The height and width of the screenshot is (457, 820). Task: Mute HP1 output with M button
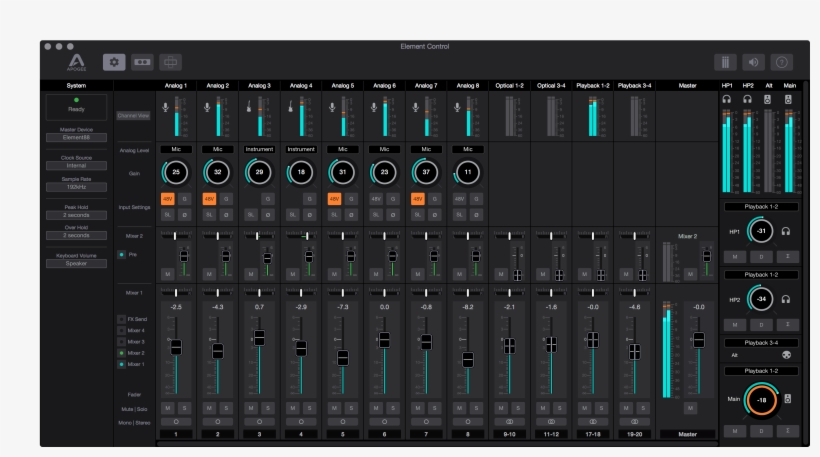coord(735,257)
